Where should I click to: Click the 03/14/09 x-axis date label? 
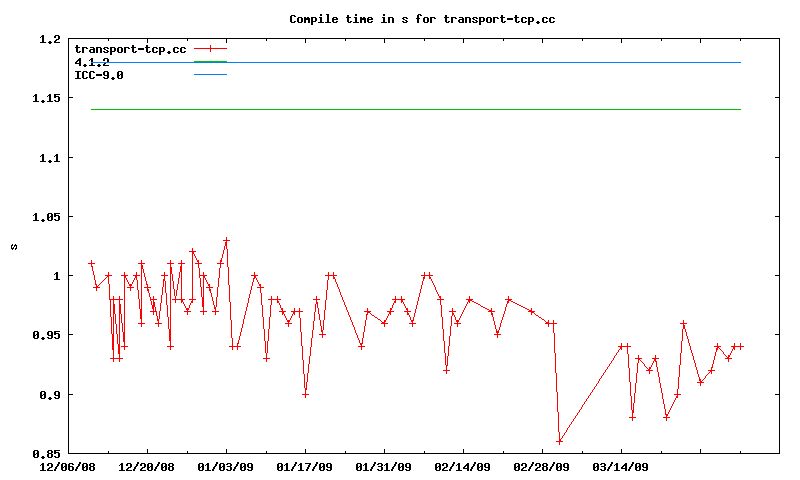click(x=621, y=467)
